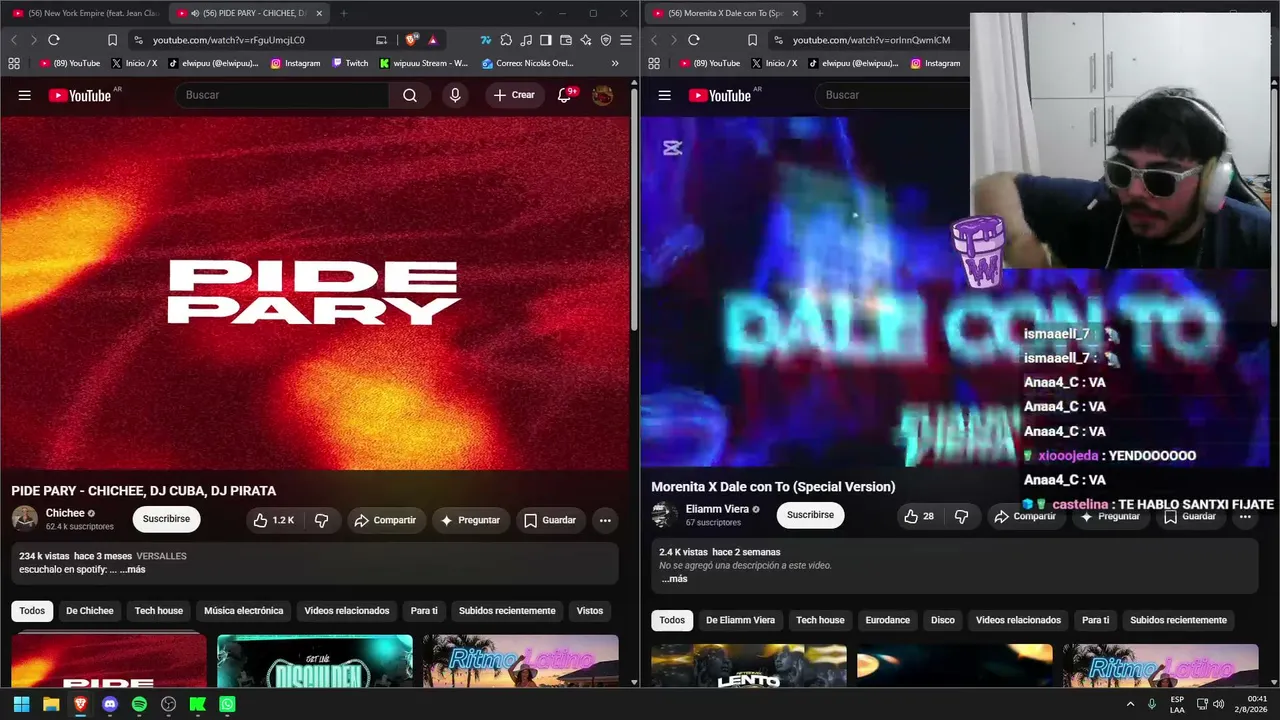
Task: Dislike the PIDE PARY video
Action: coord(322,520)
